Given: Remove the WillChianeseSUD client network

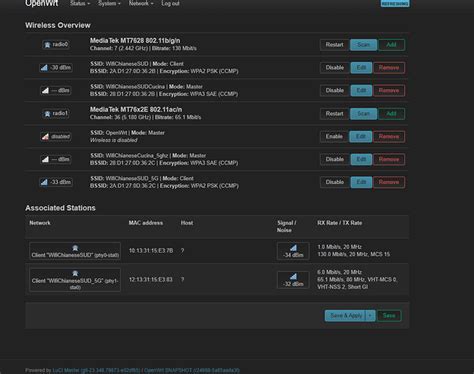Looking at the screenshot, I should coord(389,68).
